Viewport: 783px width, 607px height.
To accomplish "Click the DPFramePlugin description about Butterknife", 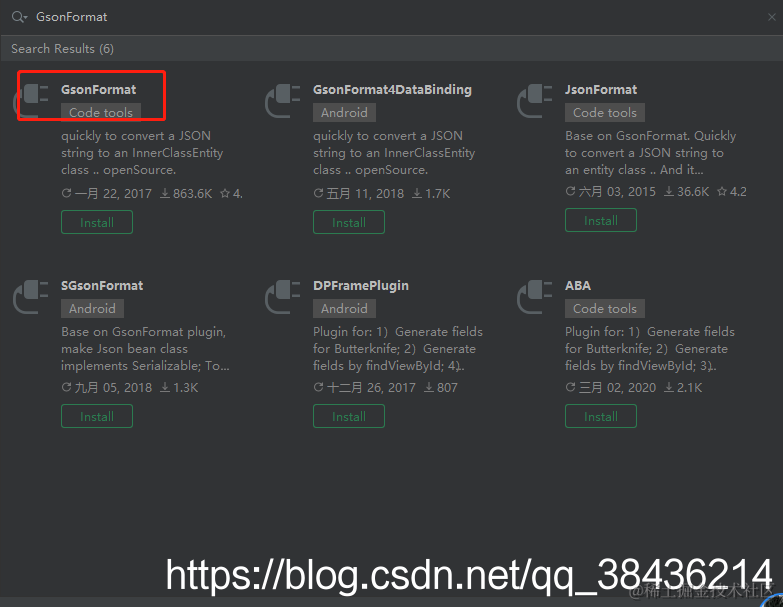I will 398,349.
